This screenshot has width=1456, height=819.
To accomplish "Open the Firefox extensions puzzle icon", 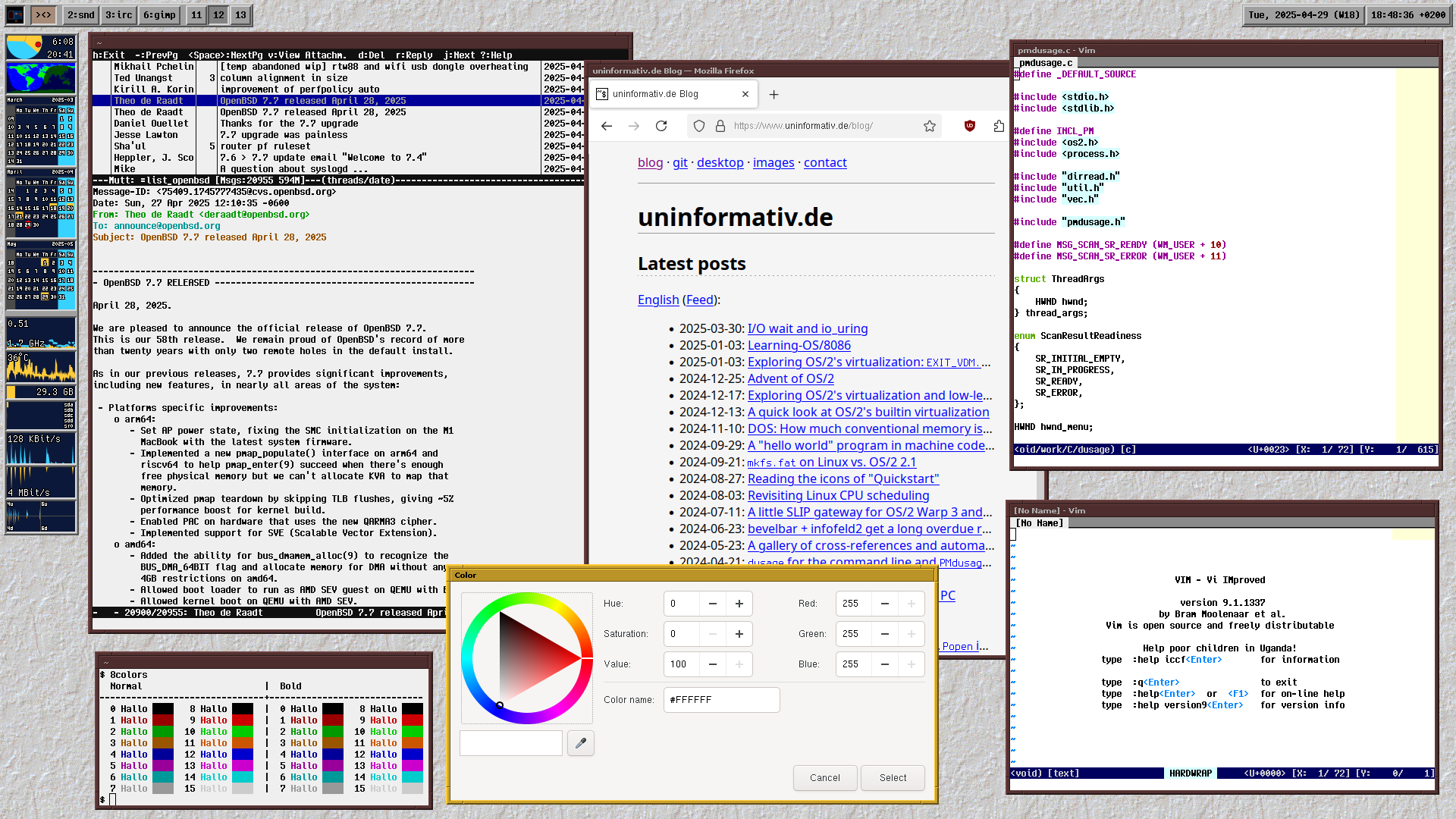I will coord(998,126).
